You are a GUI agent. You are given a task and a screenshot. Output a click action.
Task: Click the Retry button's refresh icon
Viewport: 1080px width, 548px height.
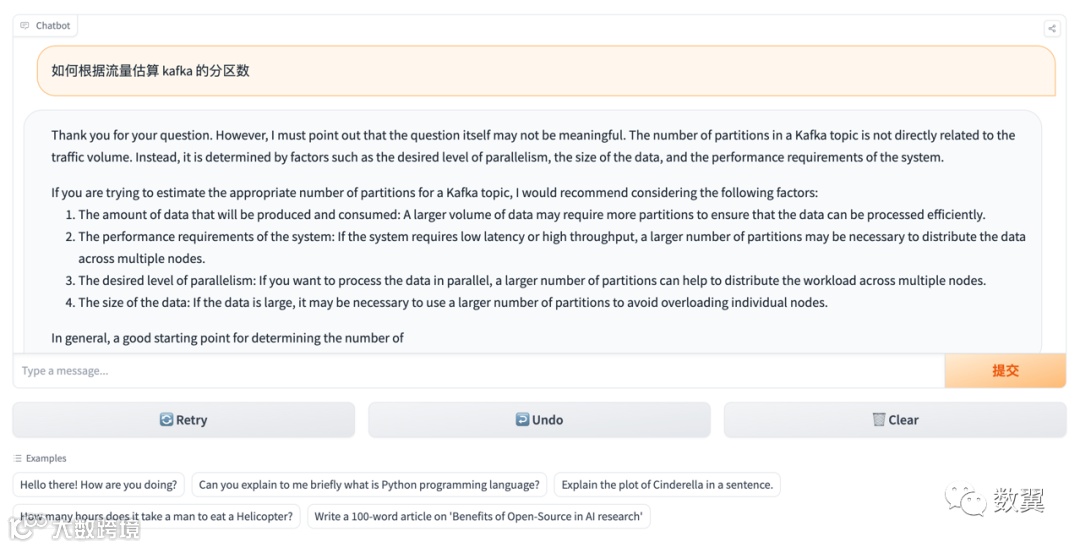pos(166,420)
